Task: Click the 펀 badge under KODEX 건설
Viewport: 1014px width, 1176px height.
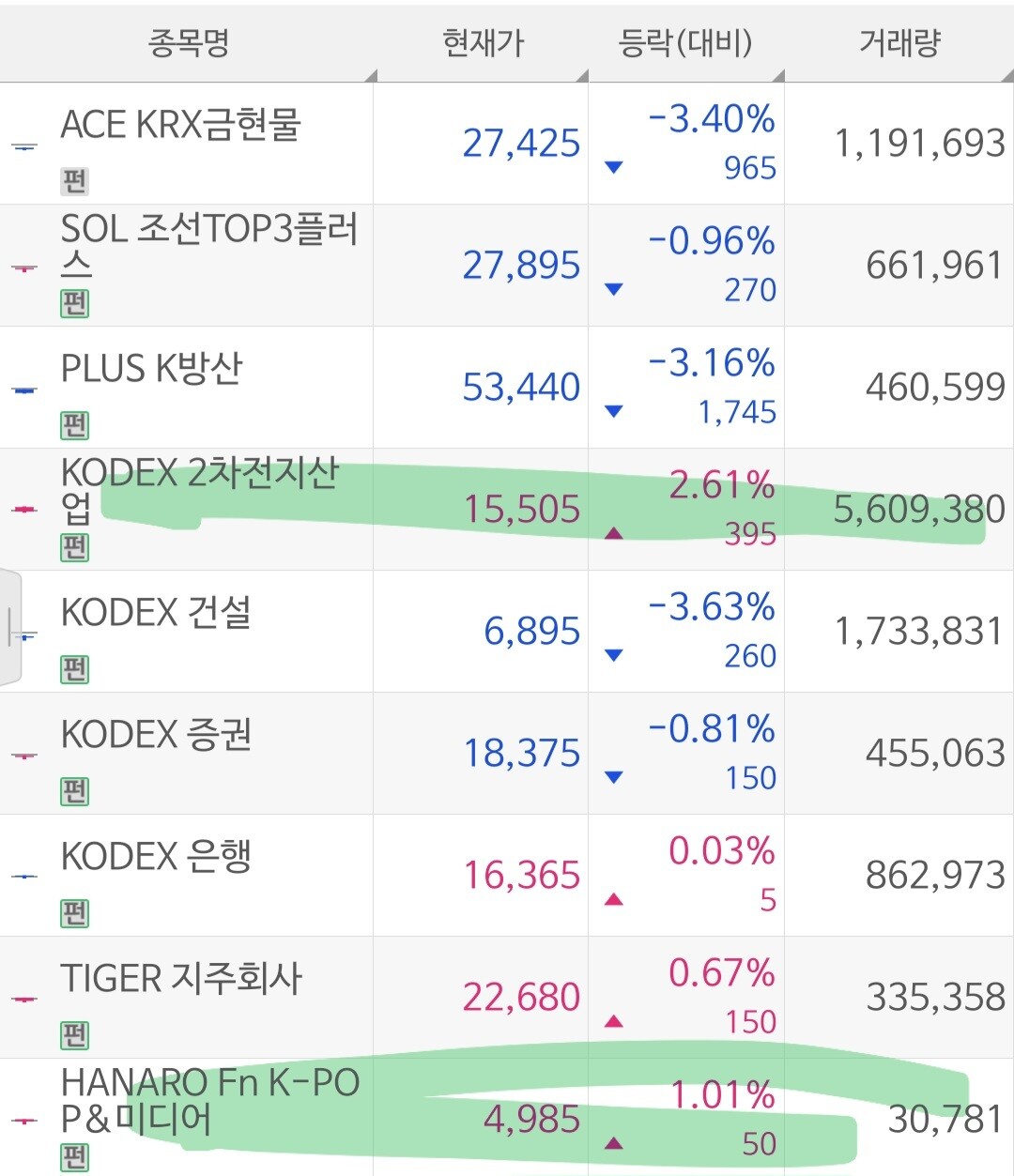Action: point(74,669)
